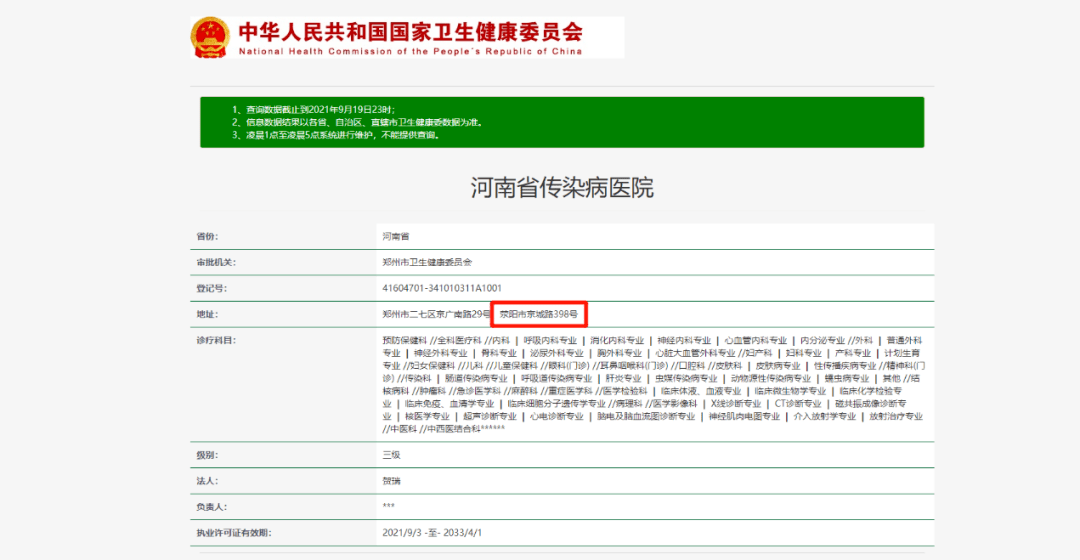The image size is (1080, 560).
Task: Click 虫媒传染病专业 in the departments list
Action: [x=685, y=379]
